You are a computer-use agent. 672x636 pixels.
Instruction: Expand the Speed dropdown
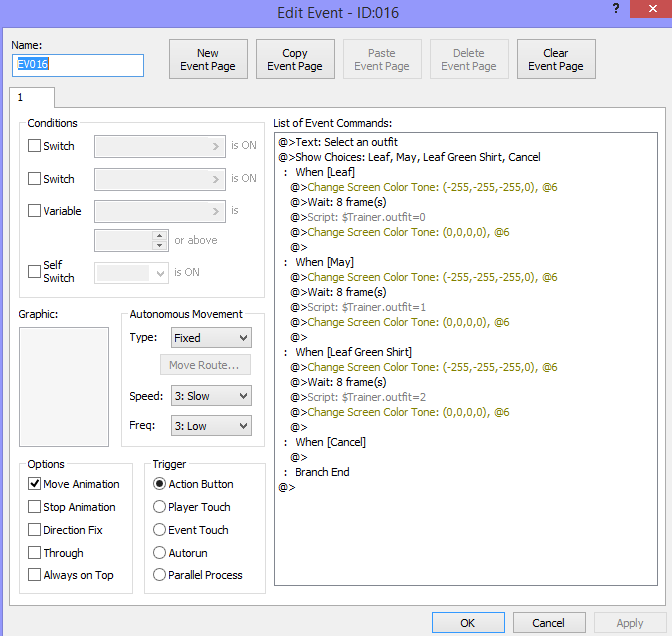(210, 396)
